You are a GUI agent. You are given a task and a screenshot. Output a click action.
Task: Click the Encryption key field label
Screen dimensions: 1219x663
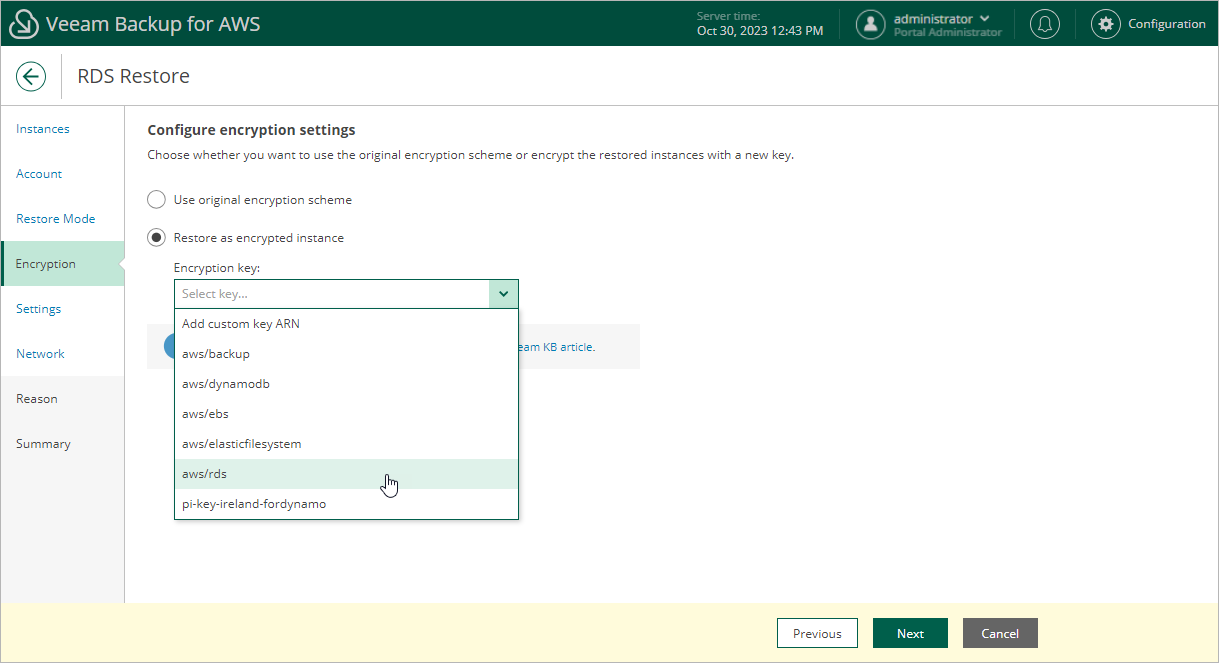coord(217,268)
